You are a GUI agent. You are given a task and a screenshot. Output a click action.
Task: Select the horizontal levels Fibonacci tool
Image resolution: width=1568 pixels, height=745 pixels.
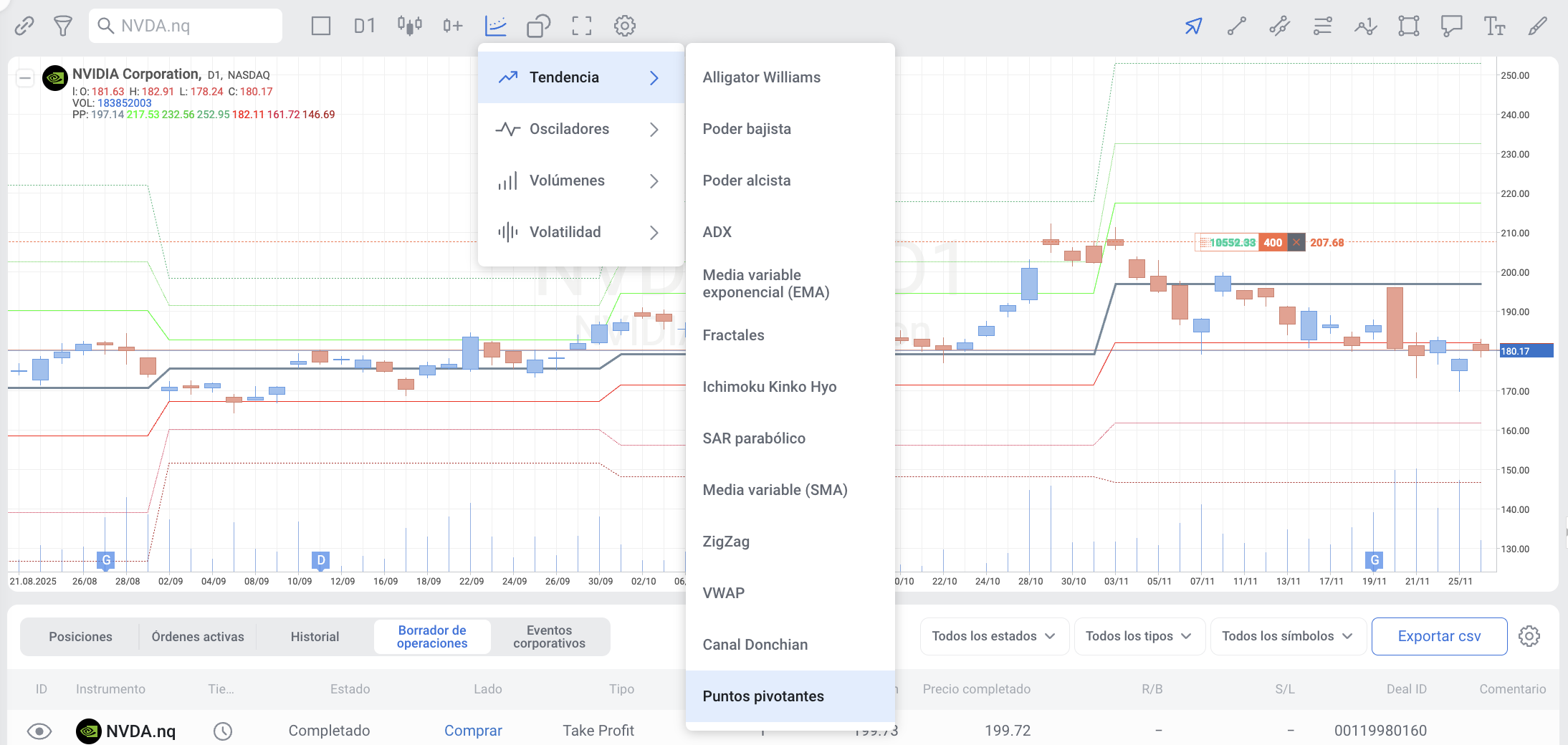pyautogui.click(x=1323, y=27)
